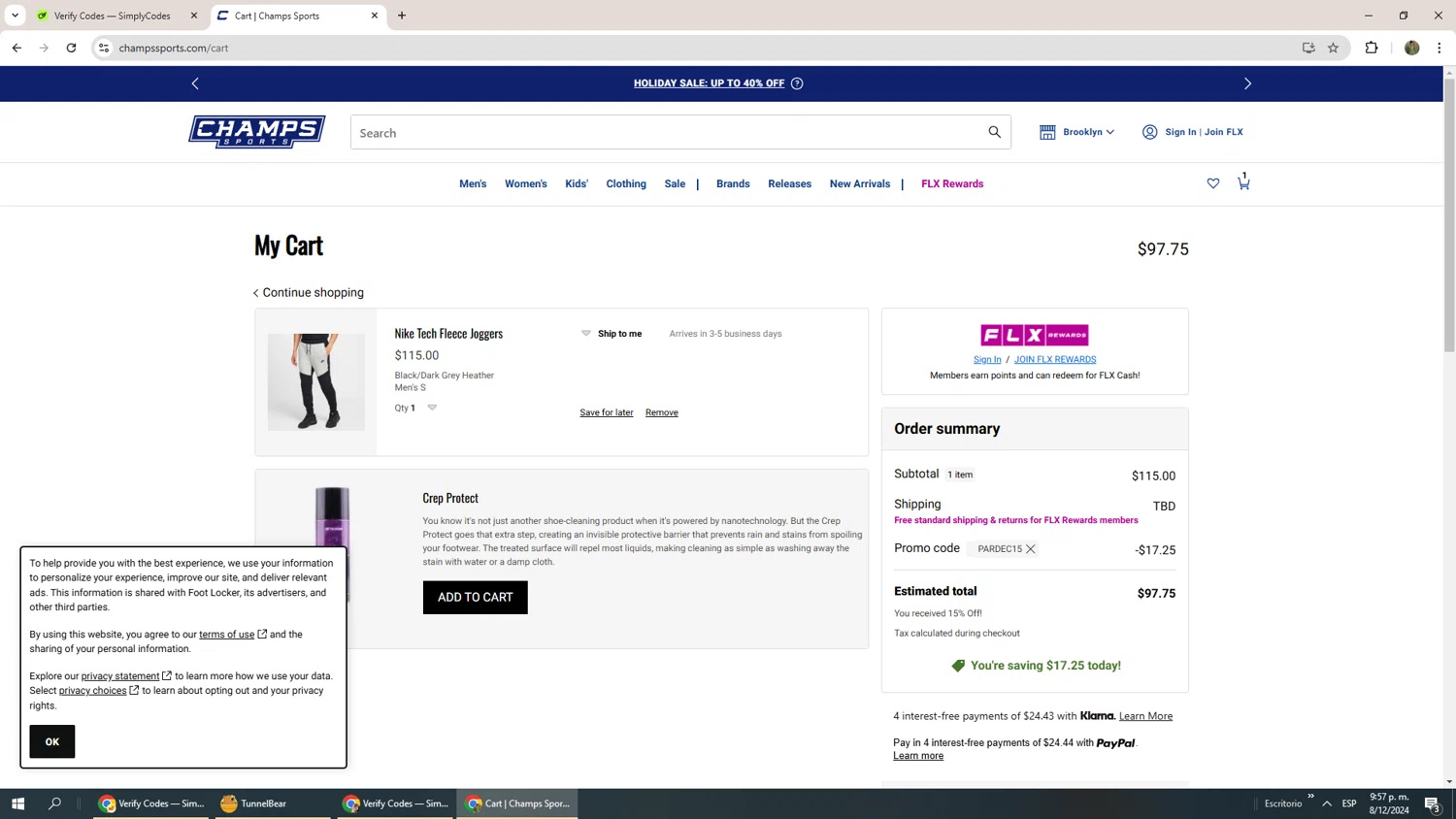Viewport: 1456px width, 819px height.
Task: Show previous promo banner arrow
Action: tap(195, 83)
